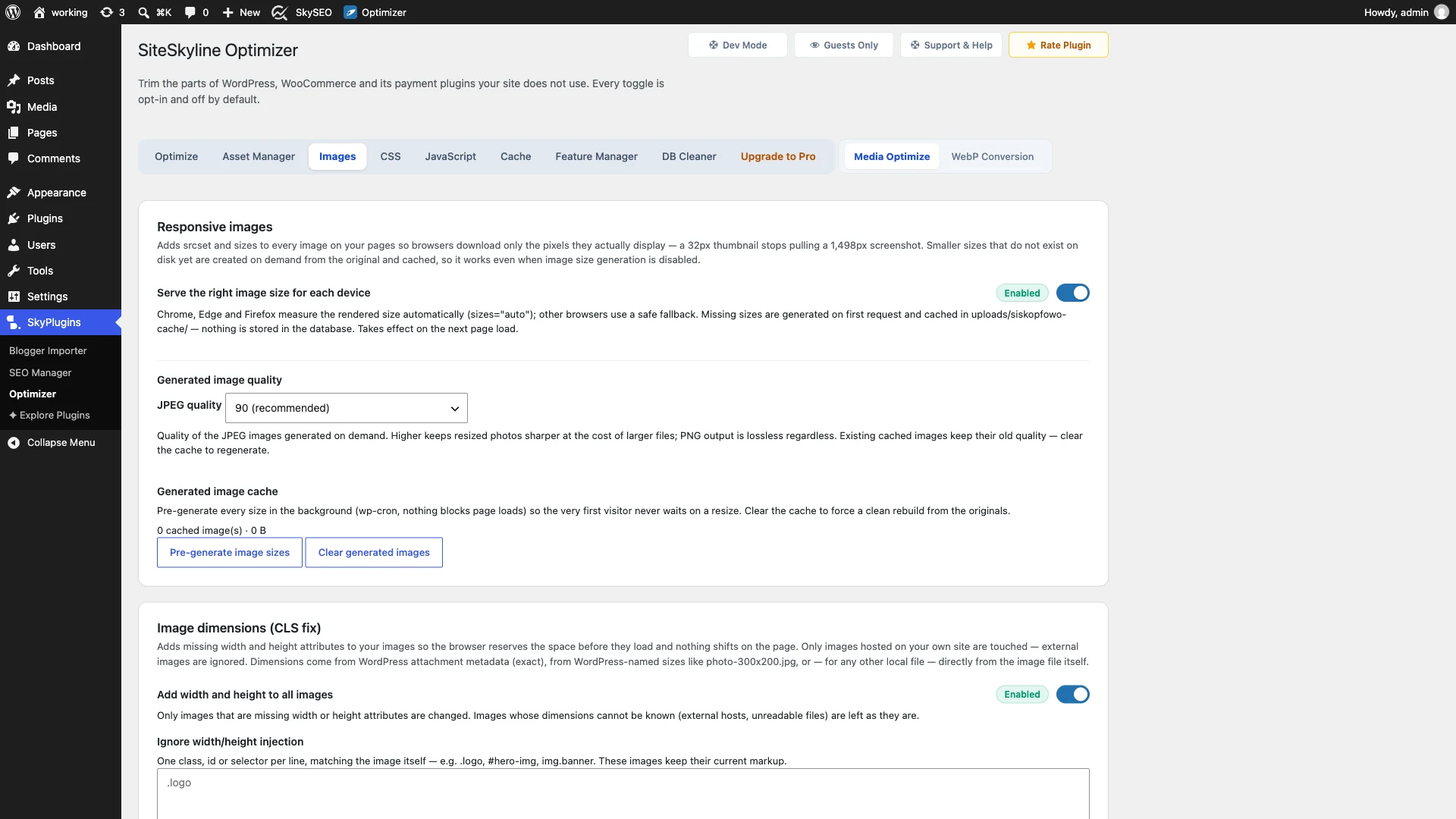Open the site home icon labeled working

39,12
